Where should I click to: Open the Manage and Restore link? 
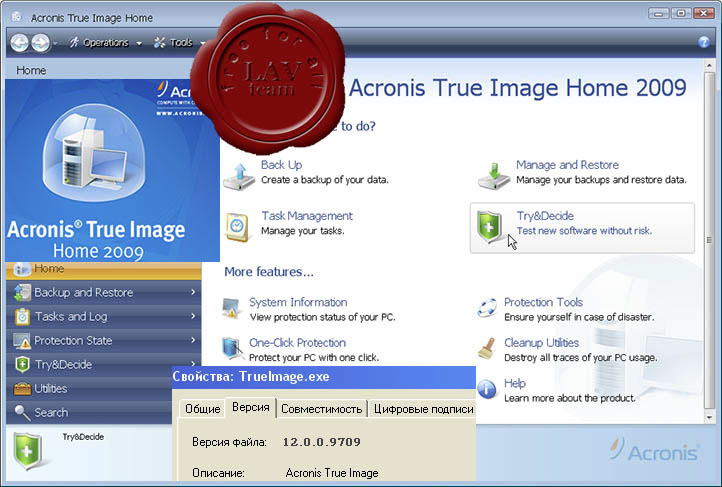[567, 165]
